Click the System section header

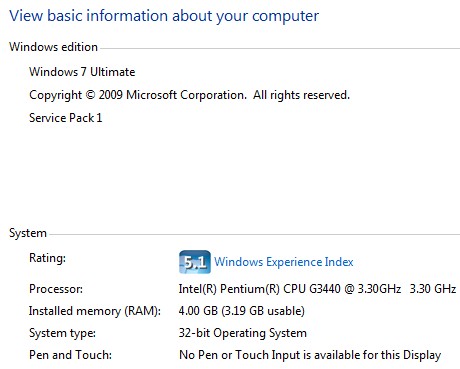(x=28, y=233)
